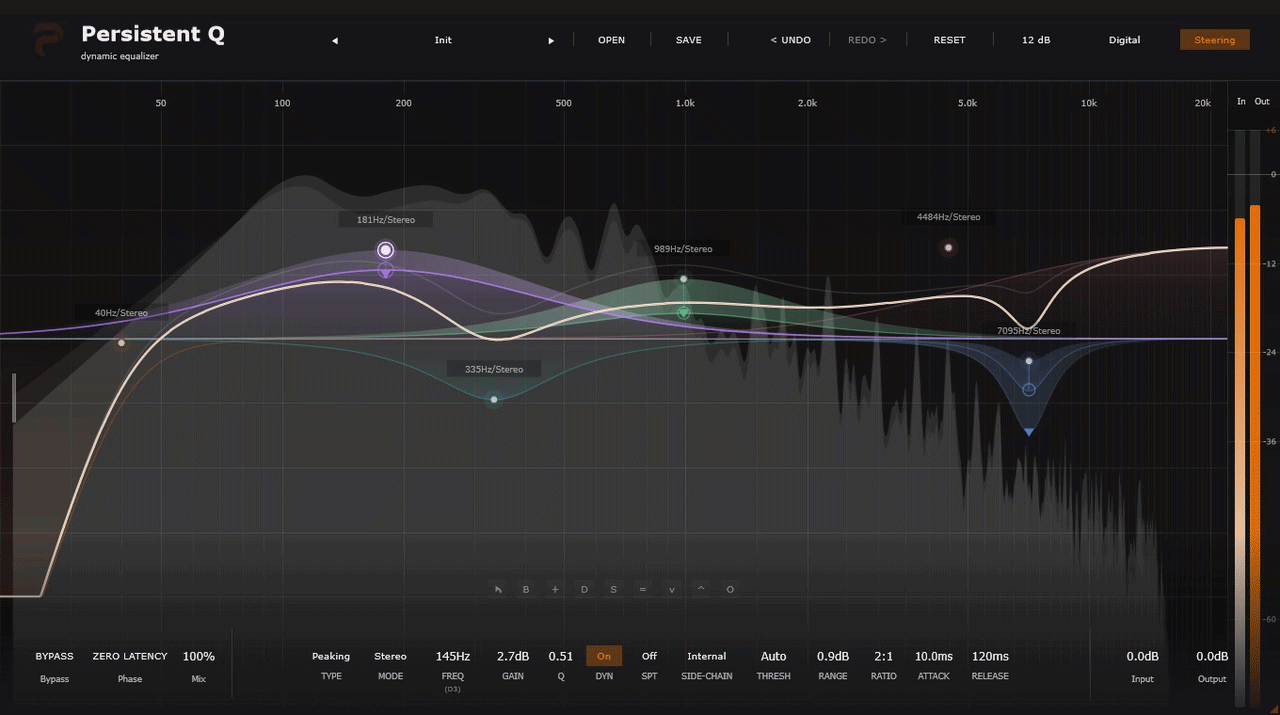Open the 2:1 RATIO selector
The width and height of the screenshot is (1280, 715).
click(883, 656)
